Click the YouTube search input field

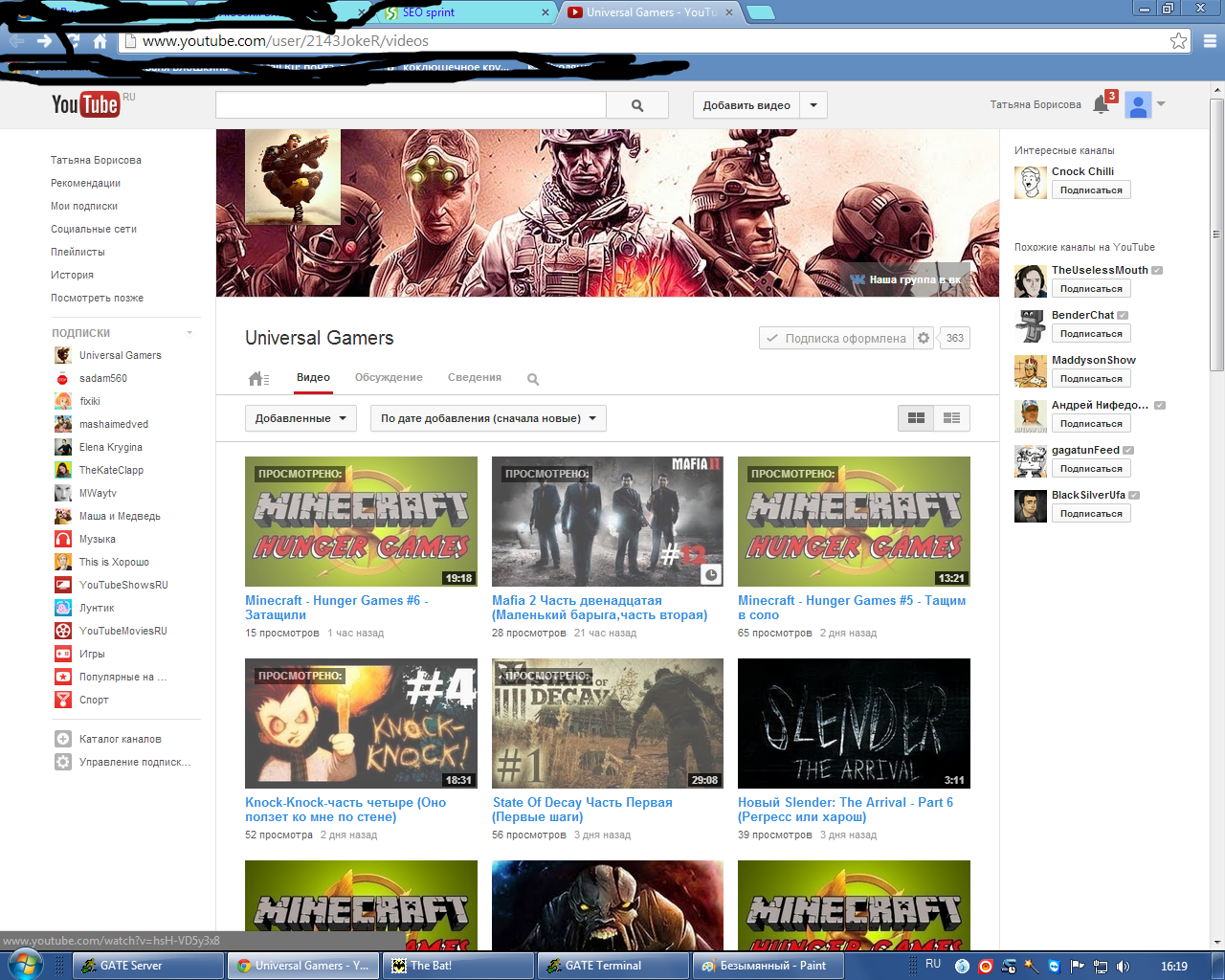[411, 105]
